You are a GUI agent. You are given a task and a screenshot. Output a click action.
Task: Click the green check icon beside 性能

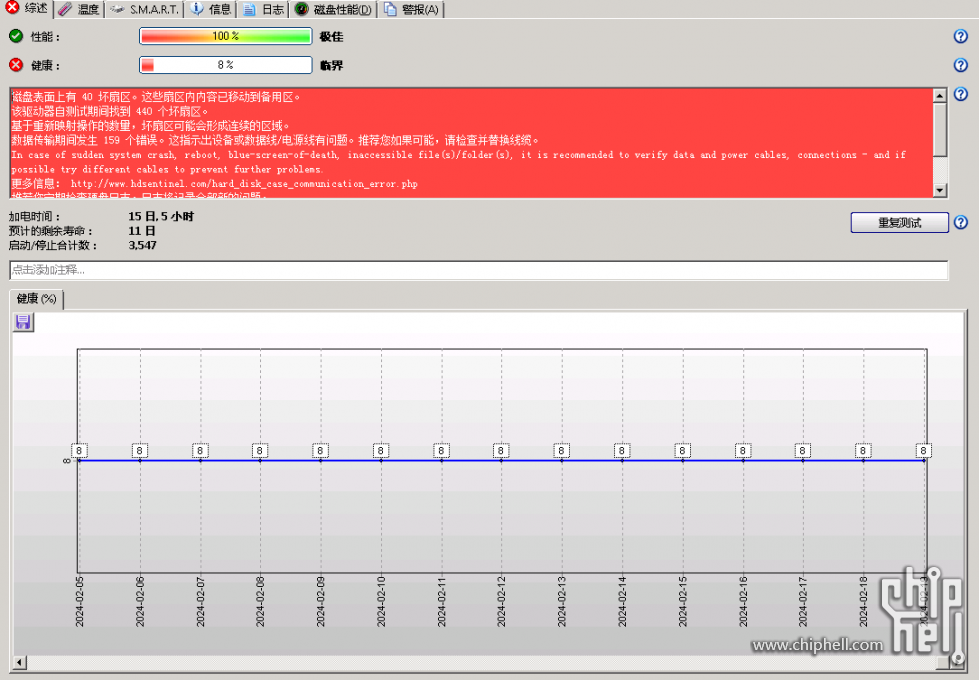pos(16,36)
